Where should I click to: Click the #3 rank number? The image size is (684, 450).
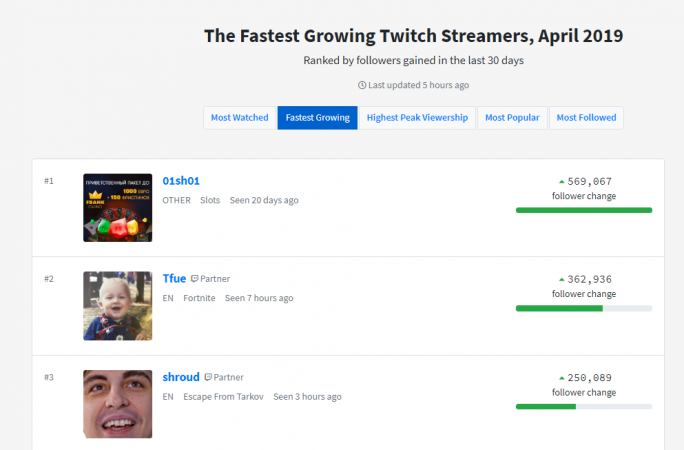(x=49, y=377)
